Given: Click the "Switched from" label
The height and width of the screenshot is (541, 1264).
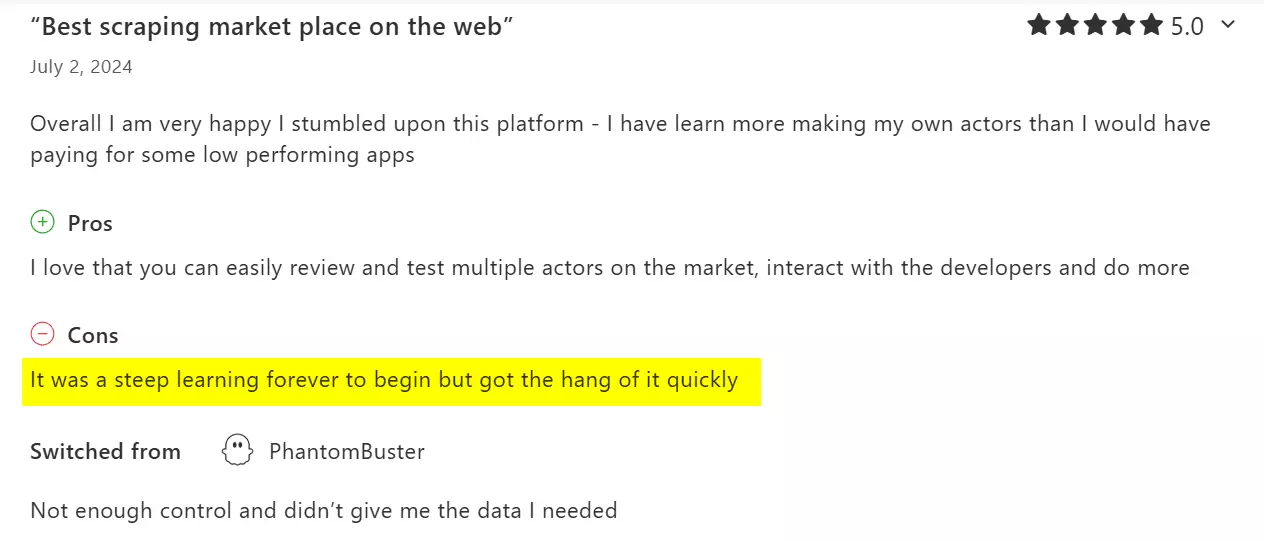Looking at the screenshot, I should tap(105, 452).
